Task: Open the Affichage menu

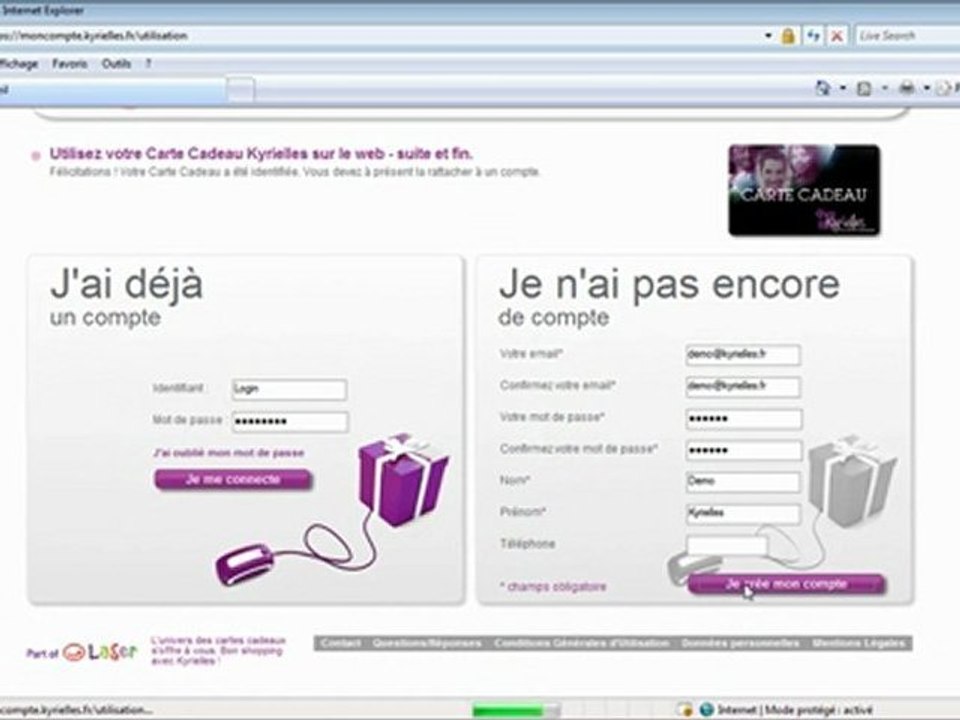Action: pos(19,63)
